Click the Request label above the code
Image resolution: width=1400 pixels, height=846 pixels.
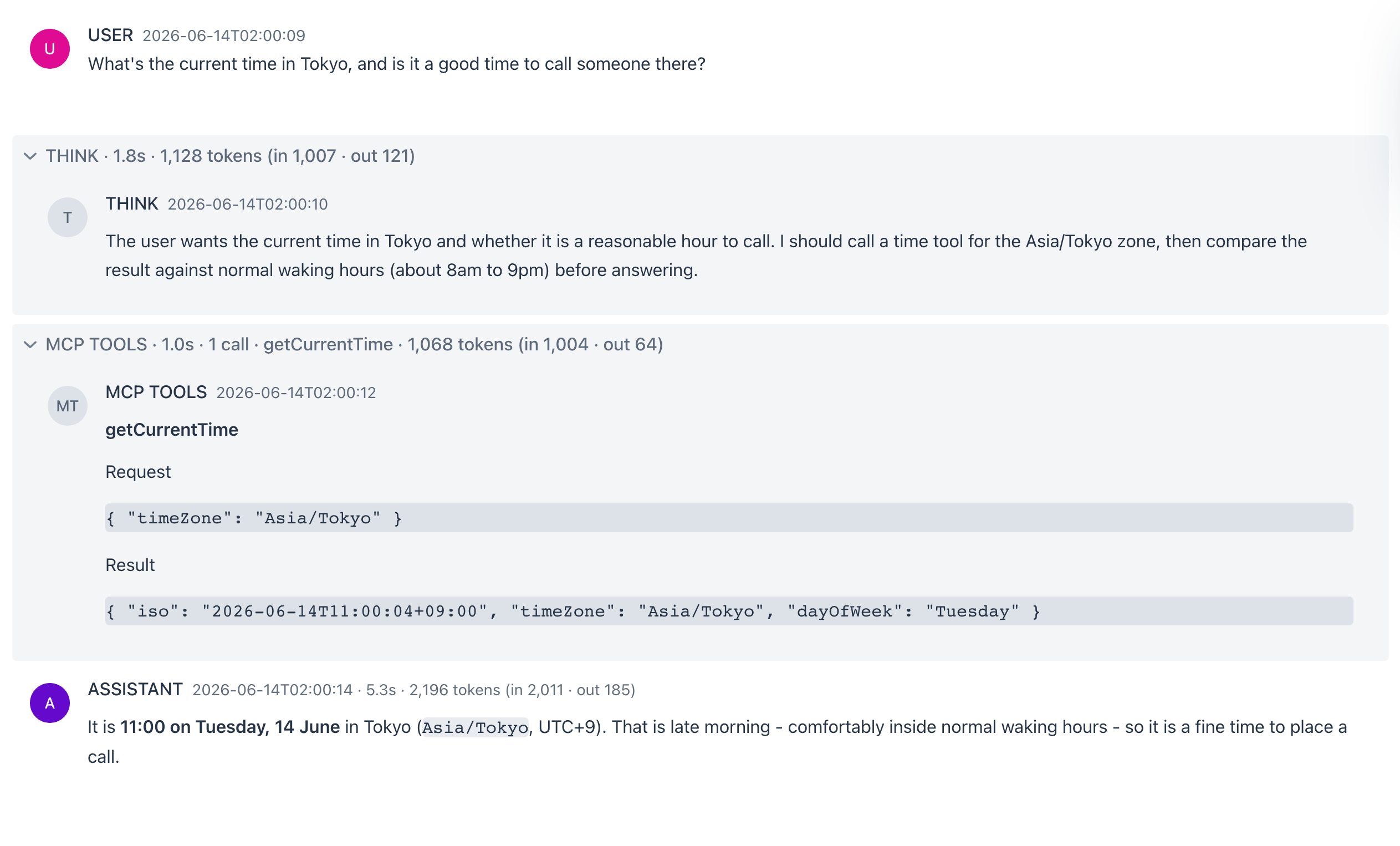pyautogui.click(x=138, y=472)
